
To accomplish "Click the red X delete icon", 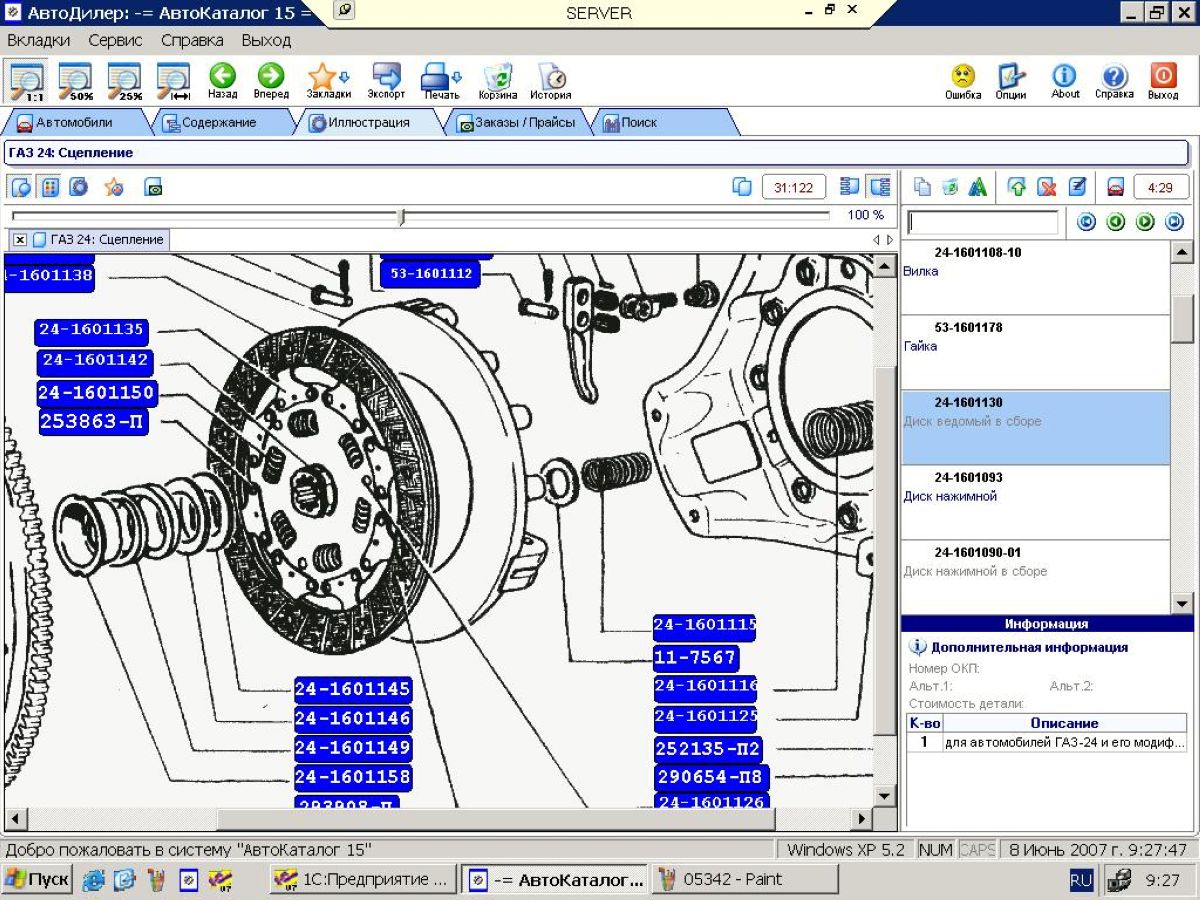I will (1047, 187).
